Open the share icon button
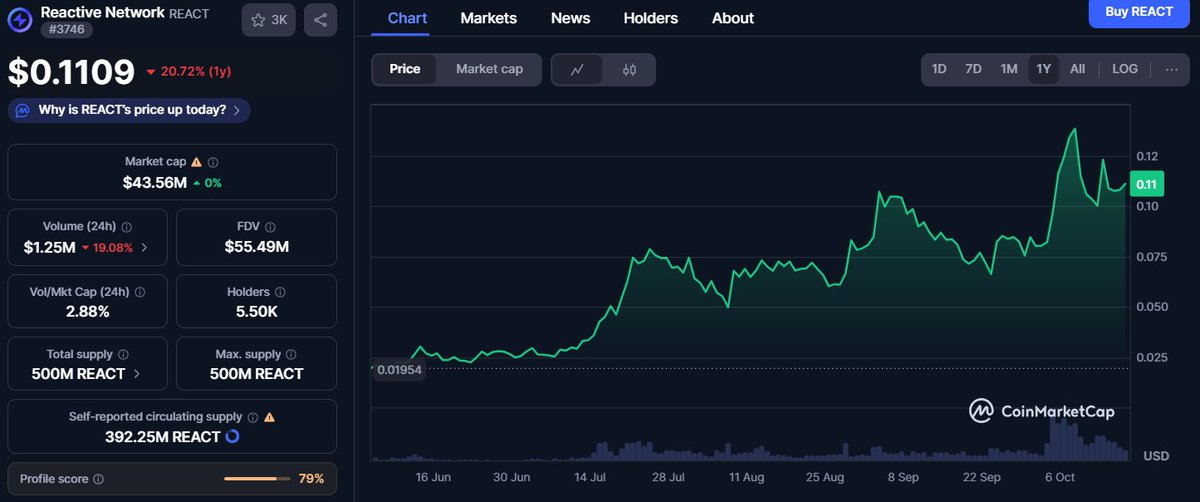The height and width of the screenshot is (502, 1200). [x=320, y=20]
